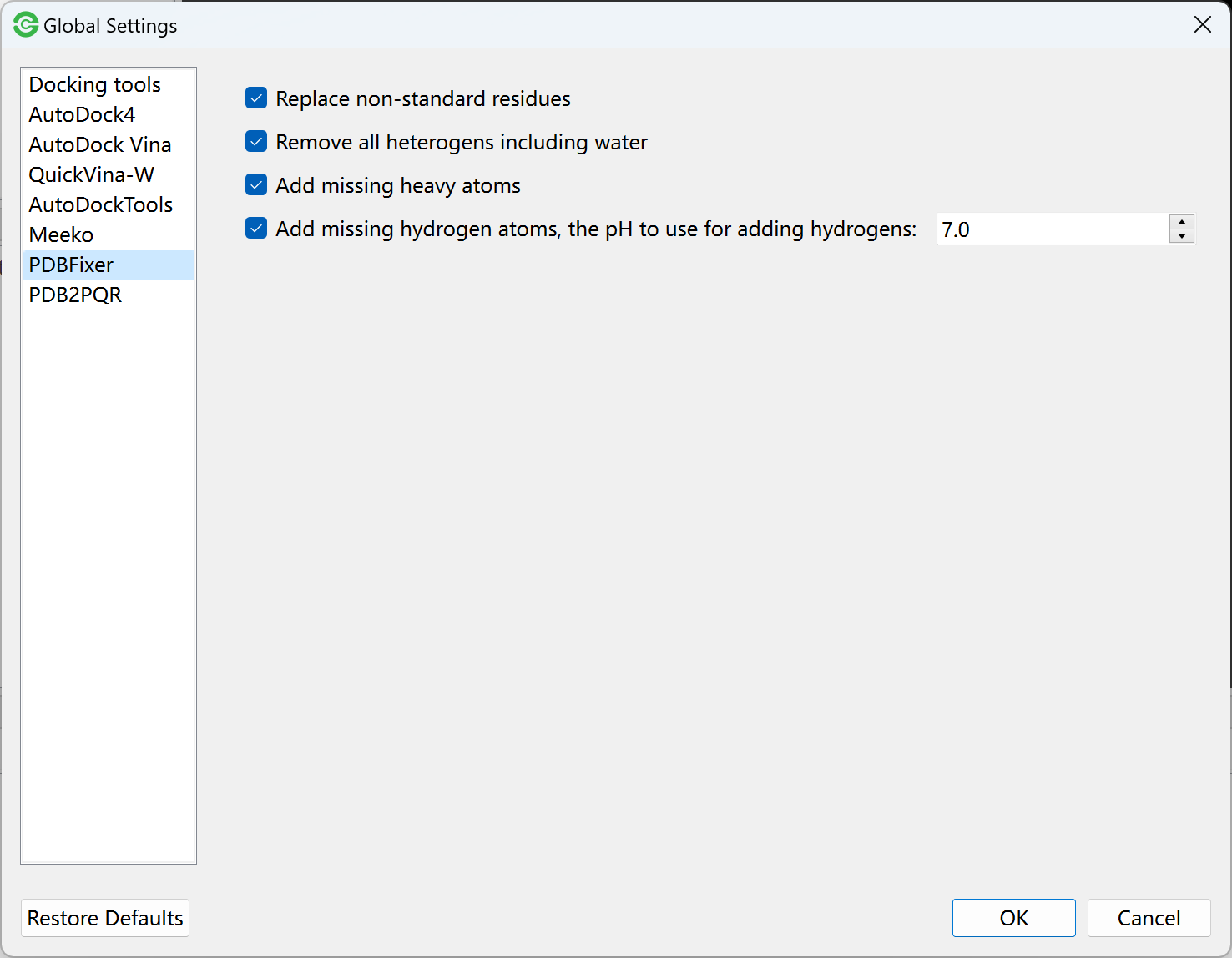Confirm settings with the OK button
This screenshot has width=1232, height=958.
[x=1014, y=918]
